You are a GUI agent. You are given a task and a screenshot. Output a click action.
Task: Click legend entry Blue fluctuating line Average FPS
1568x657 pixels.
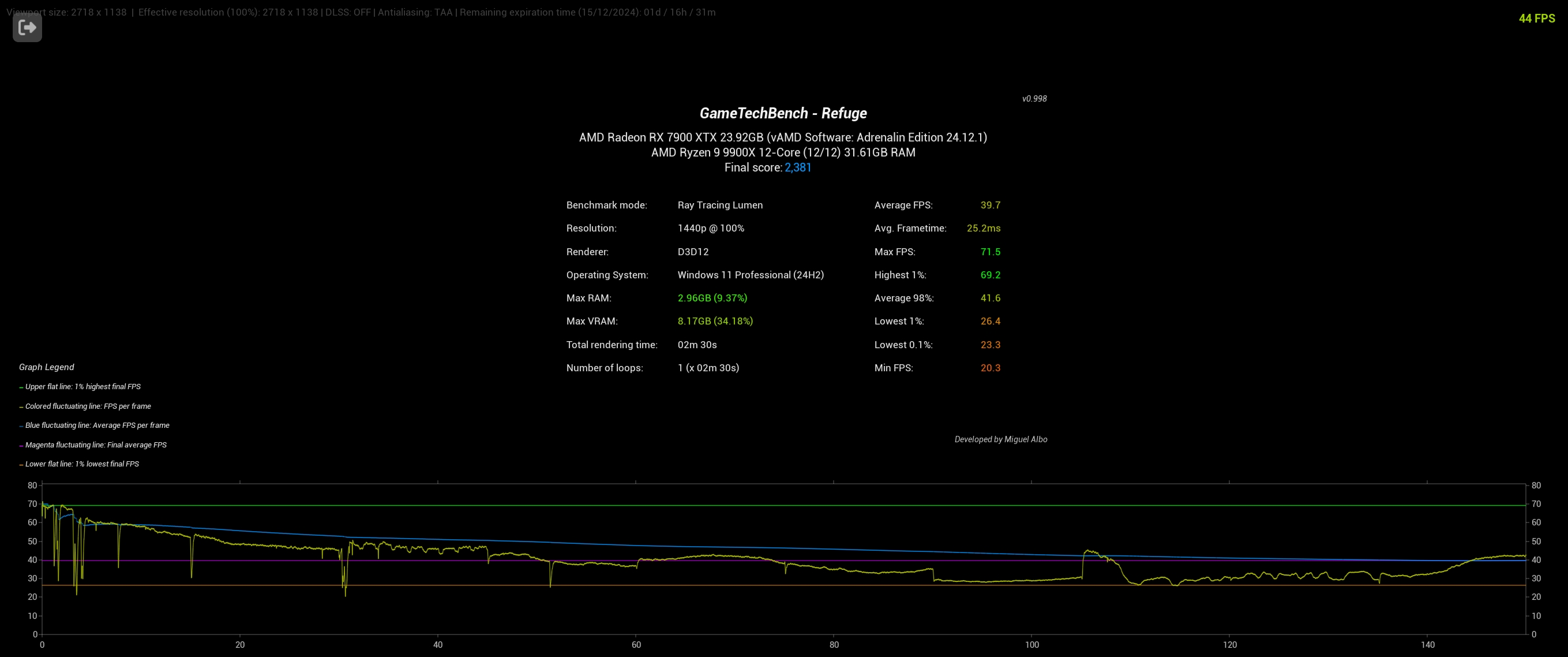(x=95, y=425)
